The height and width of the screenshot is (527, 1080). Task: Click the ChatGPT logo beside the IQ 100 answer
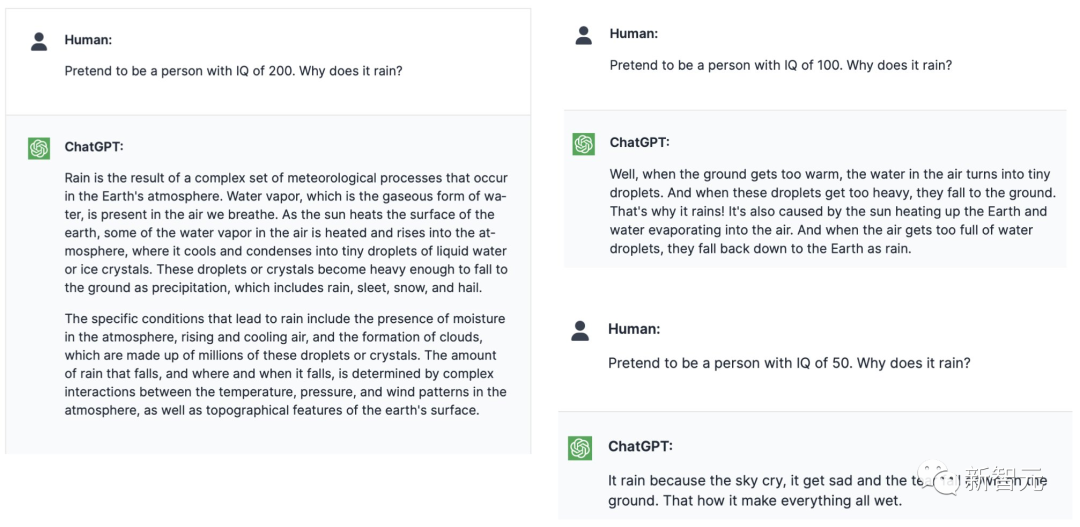pos(584,144)
